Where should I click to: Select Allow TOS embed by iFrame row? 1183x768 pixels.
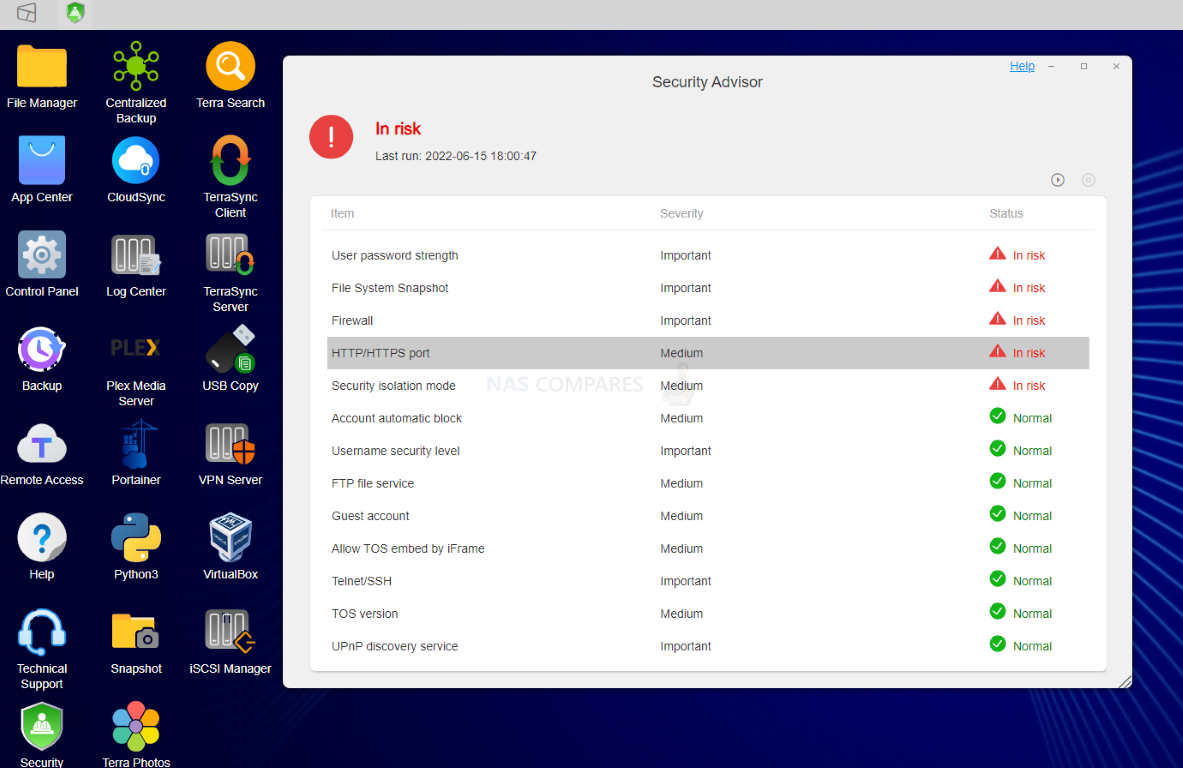[708, 548]
